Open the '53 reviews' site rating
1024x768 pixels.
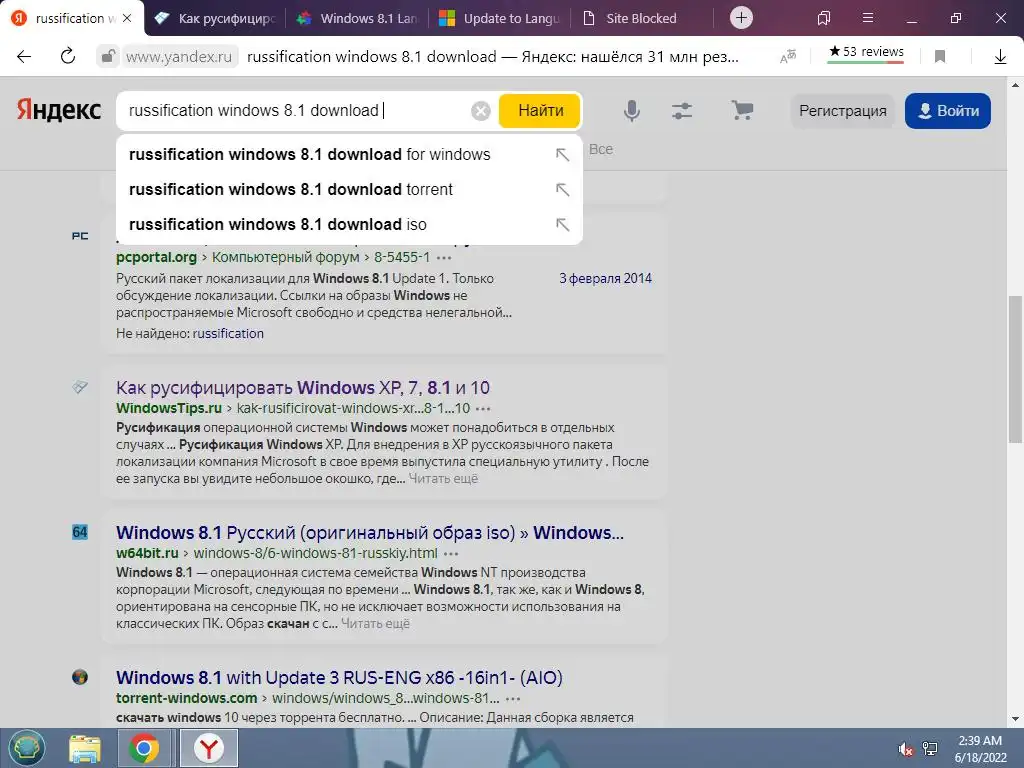pos(866,52)
